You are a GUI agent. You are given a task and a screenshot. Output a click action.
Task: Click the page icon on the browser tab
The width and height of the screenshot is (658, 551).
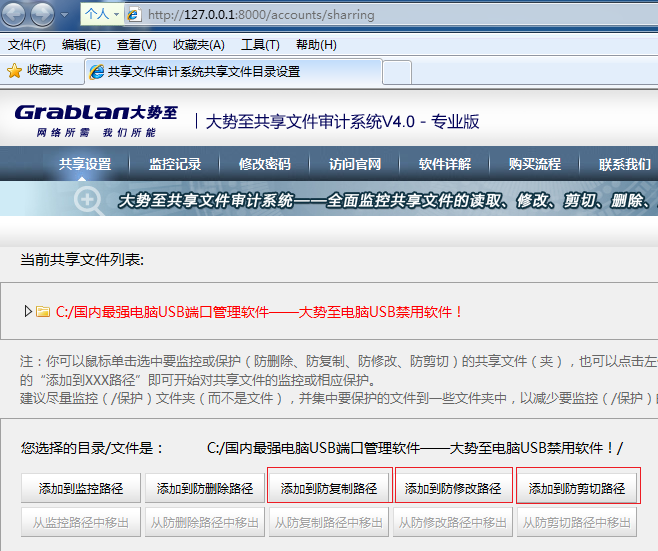(x=97, y=72)
